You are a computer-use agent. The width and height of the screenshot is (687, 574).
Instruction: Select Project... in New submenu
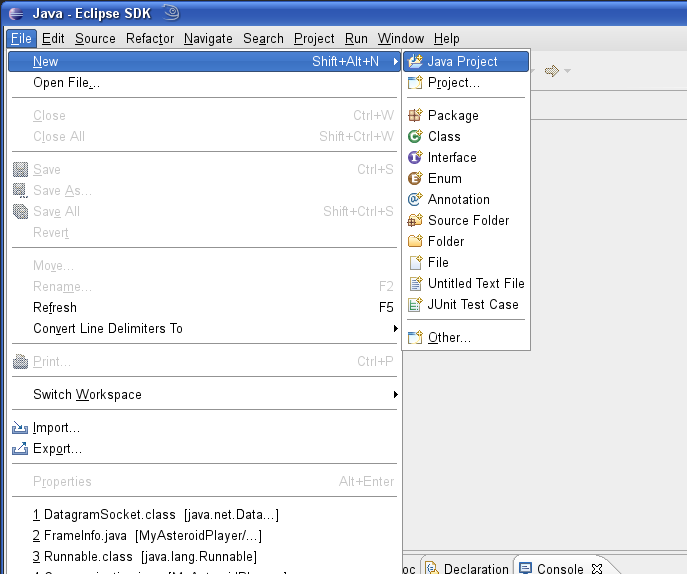pos(466,82)
